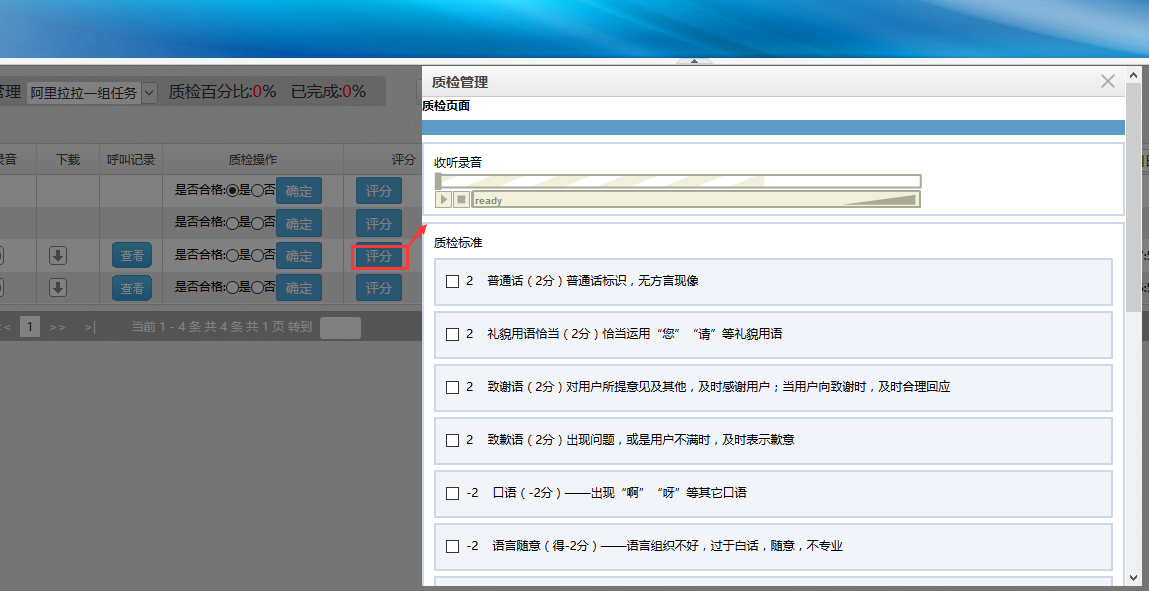
Task: Confirm first row with 确定 button
Action: (298, 191)
